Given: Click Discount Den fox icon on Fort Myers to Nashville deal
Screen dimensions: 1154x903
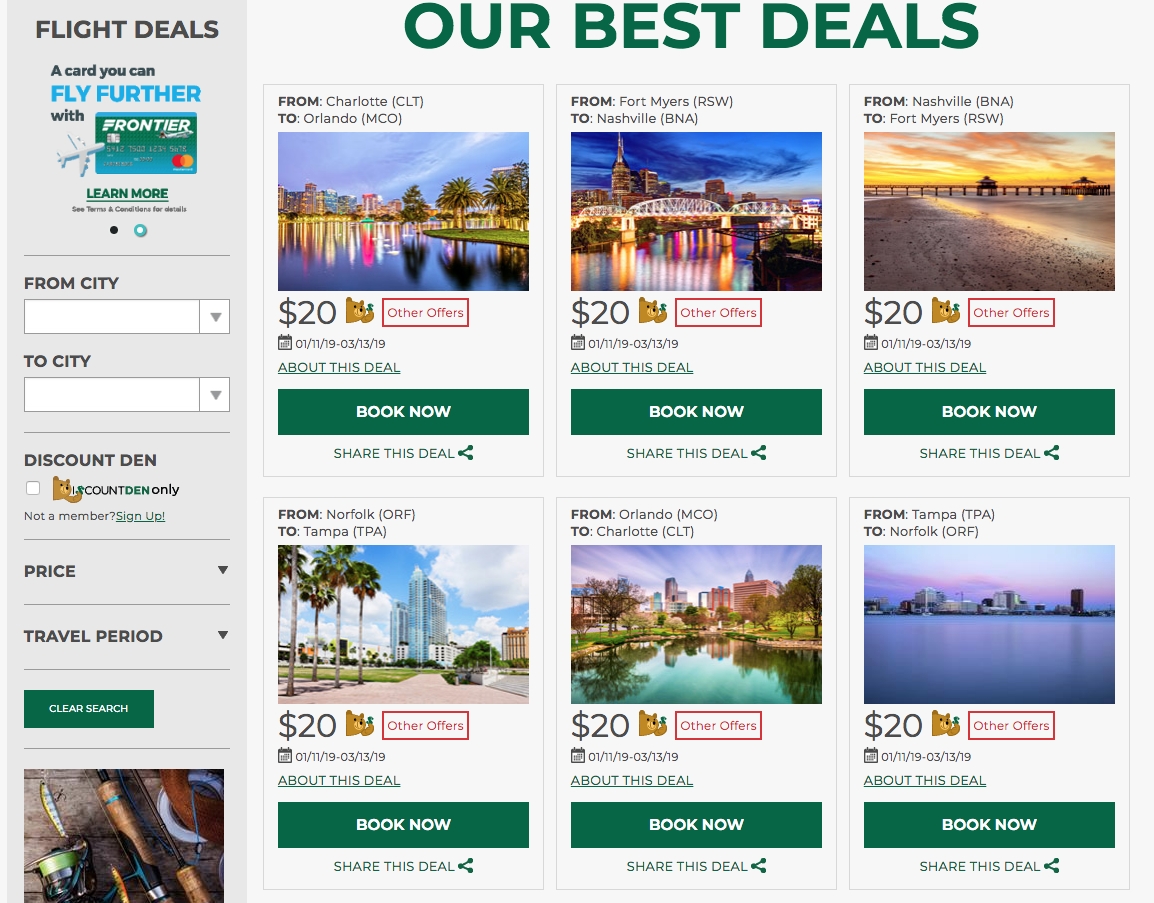Looking at the screenshot, I should tap(652, 311).
